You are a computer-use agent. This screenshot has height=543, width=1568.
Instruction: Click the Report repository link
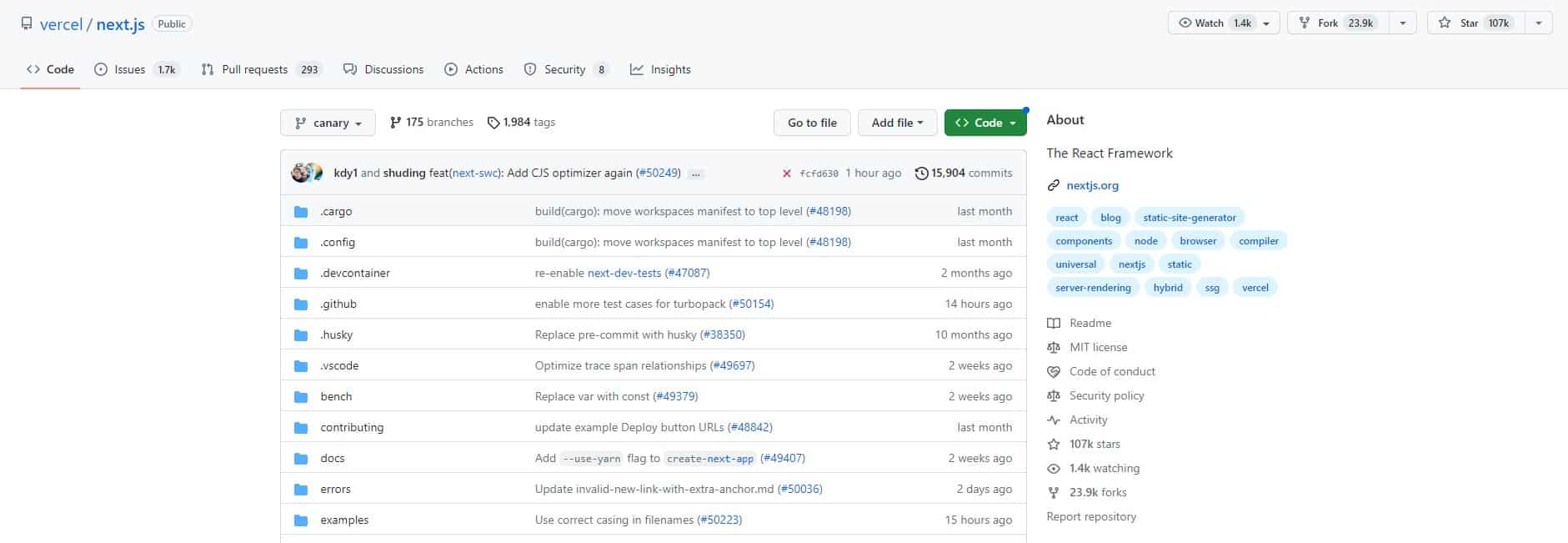point(1091,517)
